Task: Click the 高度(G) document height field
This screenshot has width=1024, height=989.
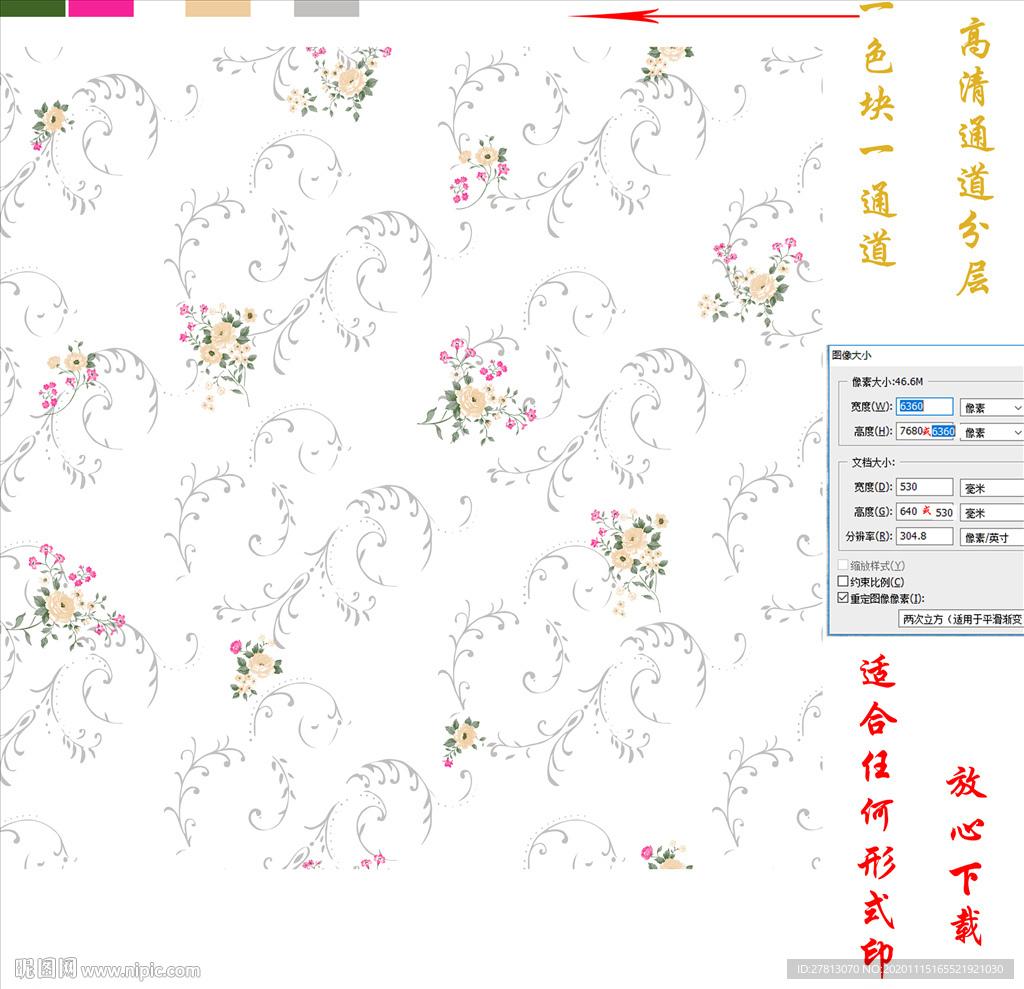Action: pyautogui.click(x=925, y=512)
